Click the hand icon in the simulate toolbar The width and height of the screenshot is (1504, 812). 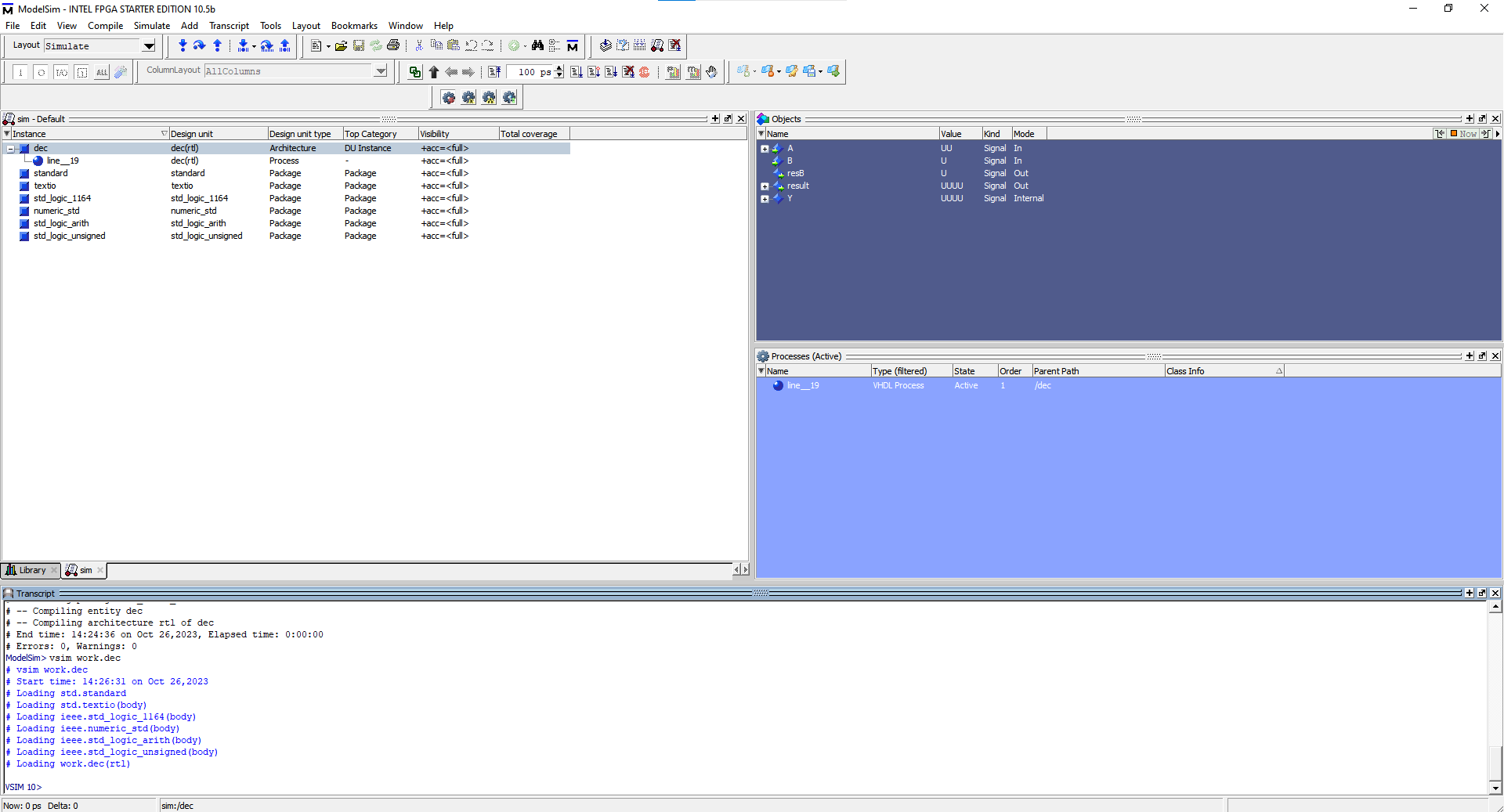(711, 72)
